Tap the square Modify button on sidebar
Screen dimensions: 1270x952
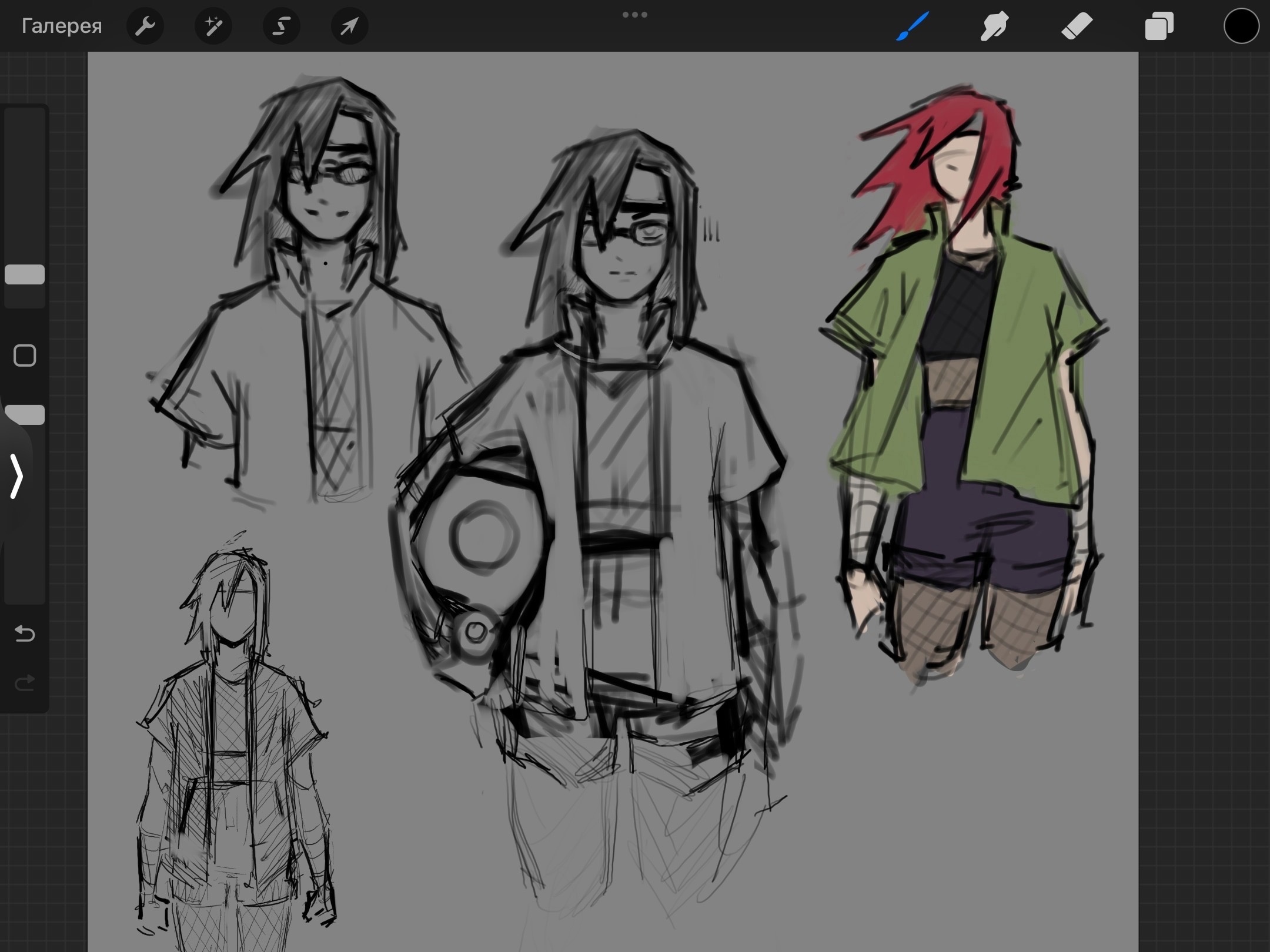click(x=25, y=356)
